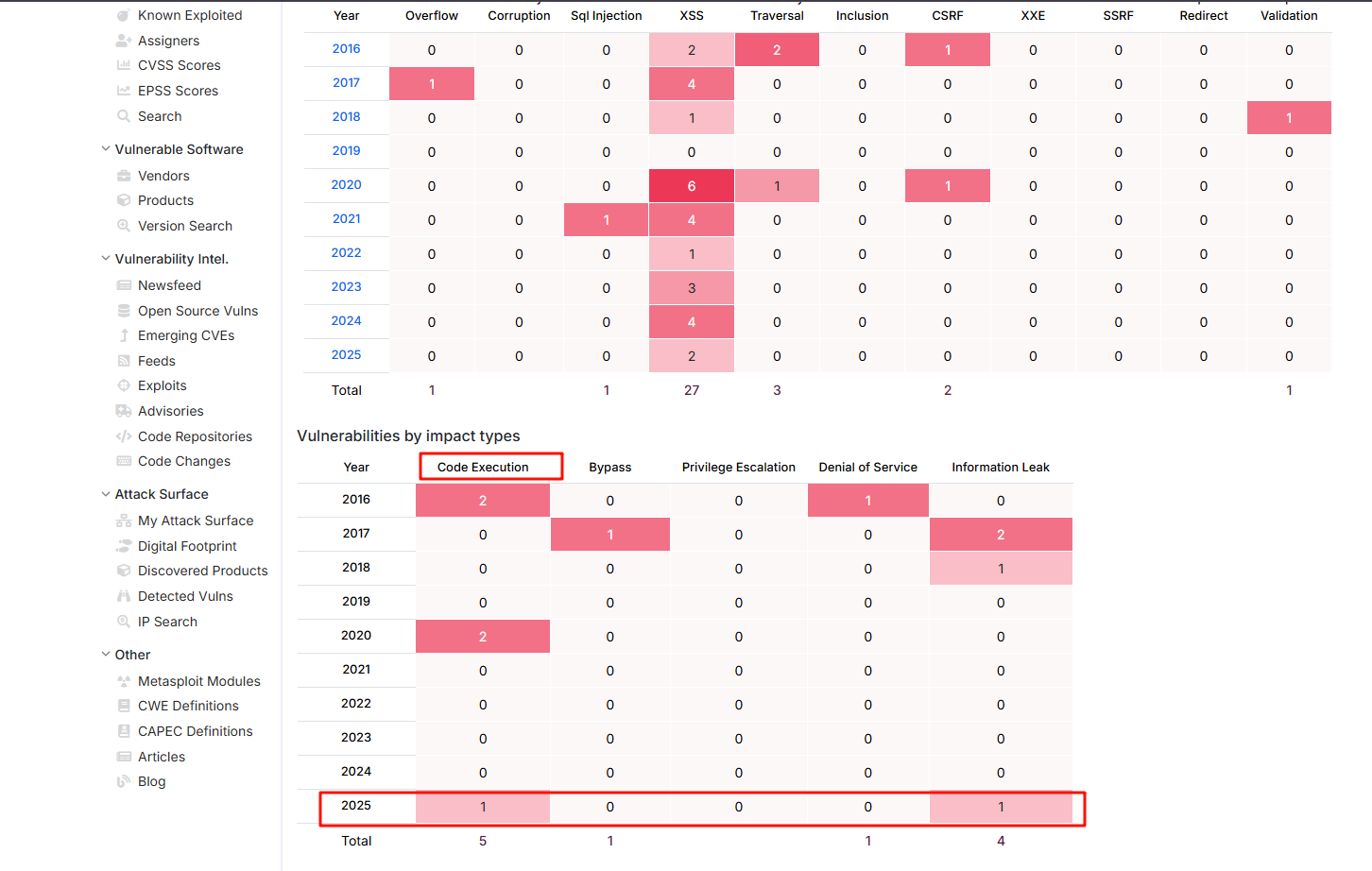Open the Newsfeed menu item
Screen dimensions: 1372x871
click(169, 285)
